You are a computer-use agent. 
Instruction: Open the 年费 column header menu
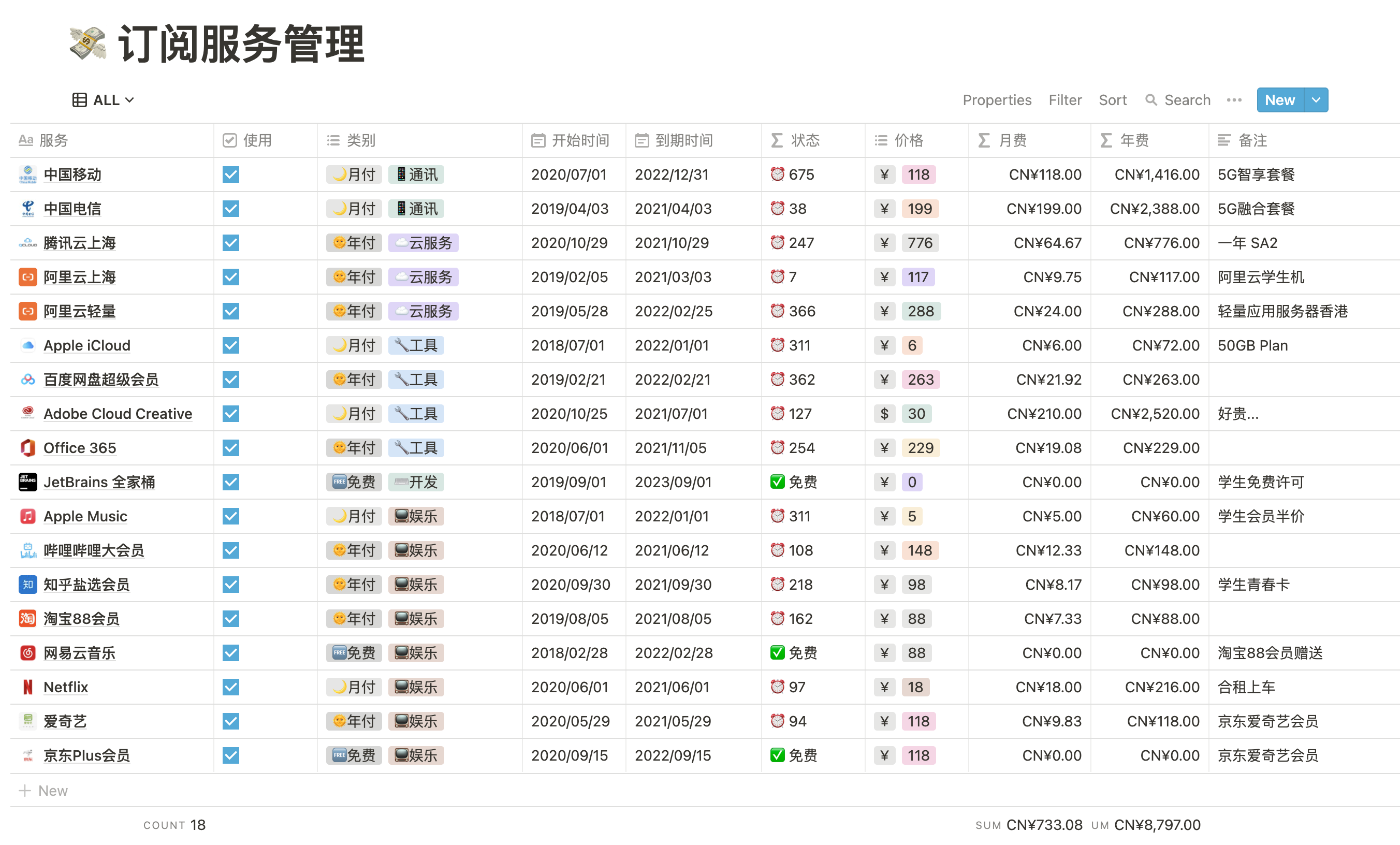tap(1149, 140)
